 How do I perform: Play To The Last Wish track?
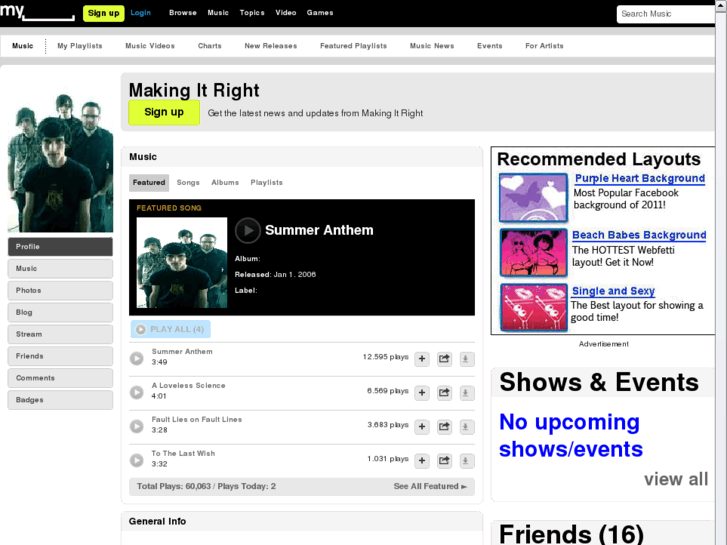[136, 460]
